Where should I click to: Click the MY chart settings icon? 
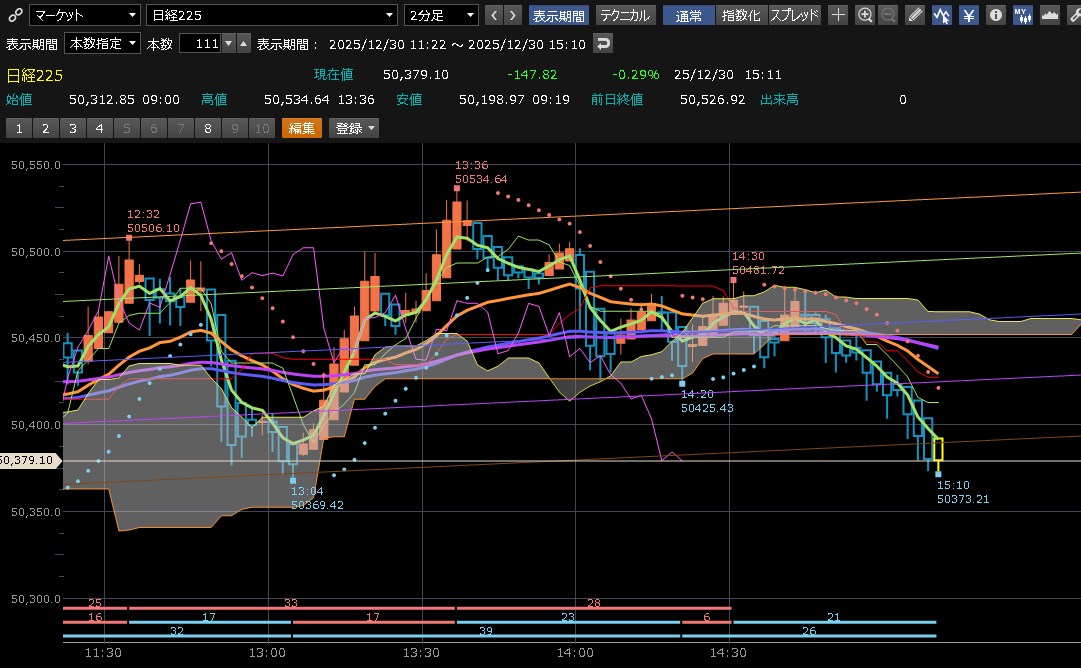click(x=1023, y=15)
